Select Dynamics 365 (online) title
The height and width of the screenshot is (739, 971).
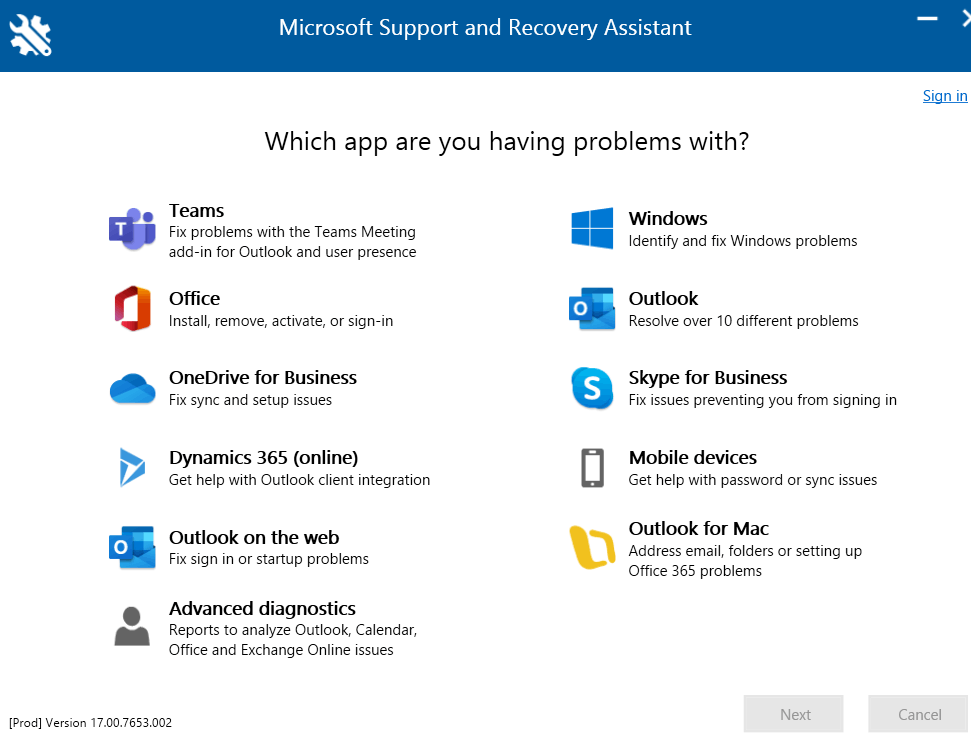pyautogui.click(x=263, y=458)
